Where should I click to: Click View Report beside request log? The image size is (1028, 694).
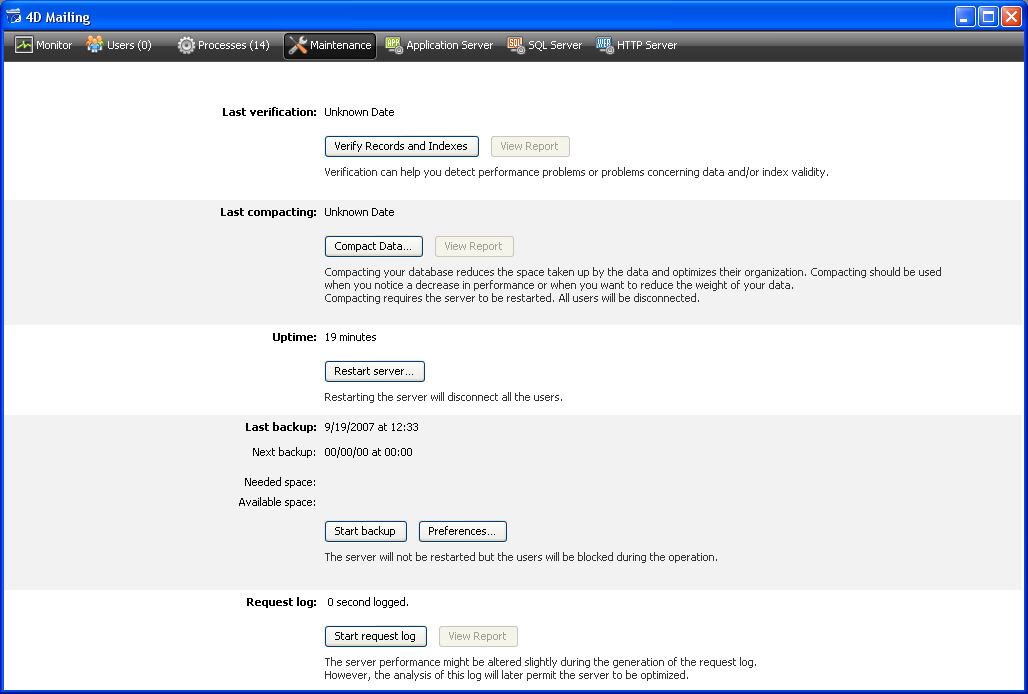[478, 636]
